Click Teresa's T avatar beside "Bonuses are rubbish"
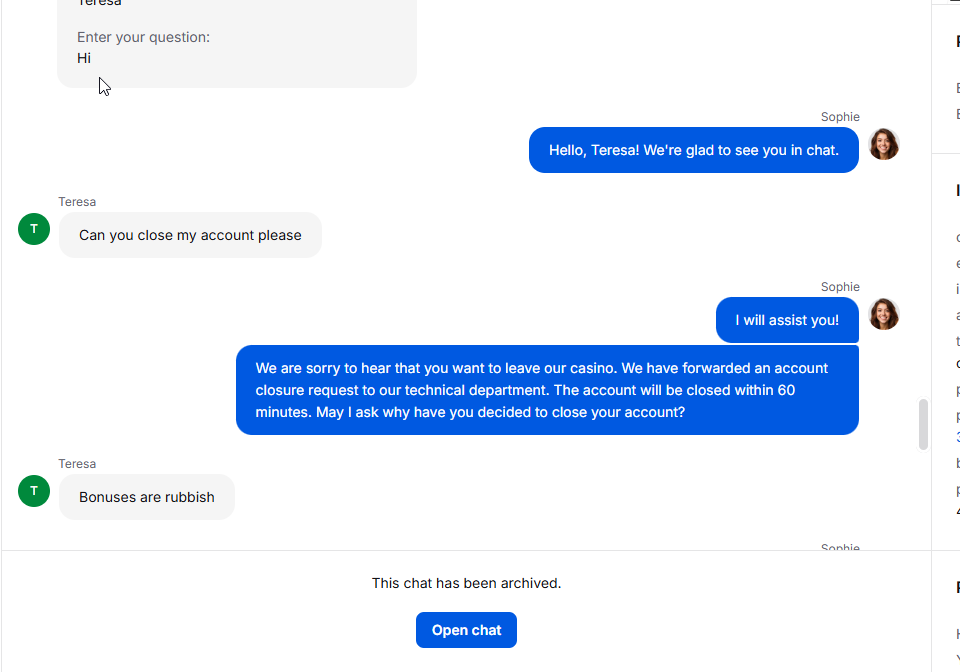Viewport: 960px width, 672px height. click(x=34, y=491)
